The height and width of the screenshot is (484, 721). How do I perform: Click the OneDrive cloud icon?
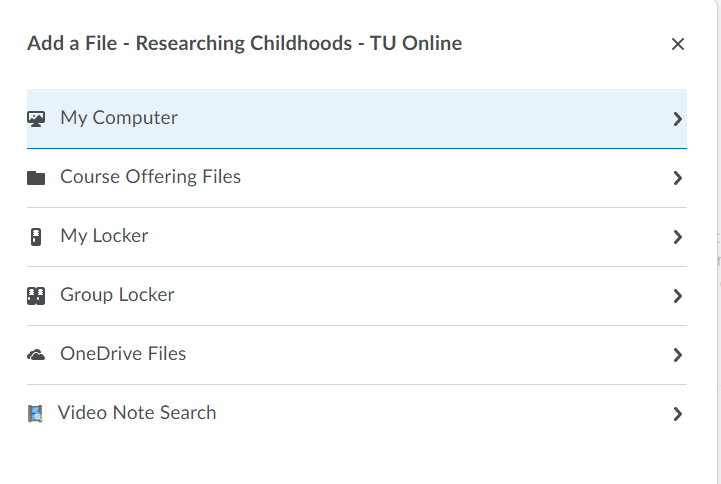pos(36,355)
